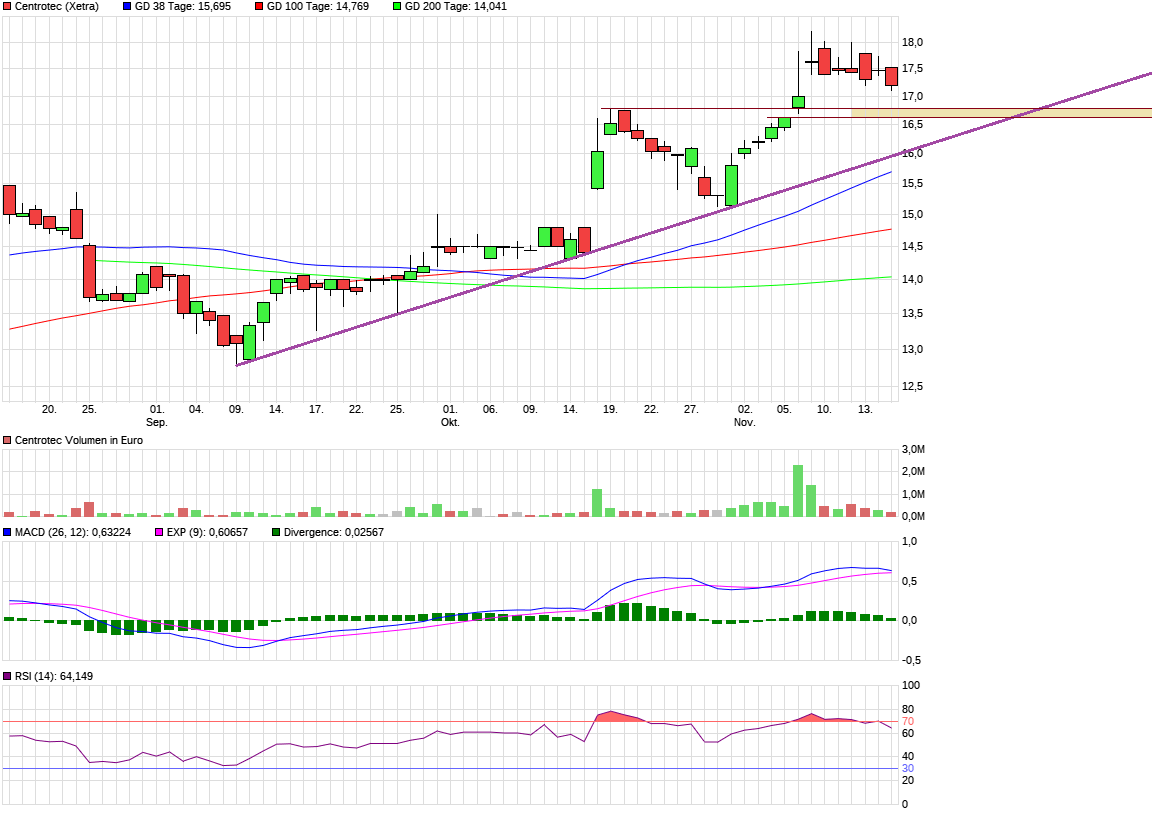This screenshot has width=1152, height=814.
Task: Click the dark green Divergence legend swatch
Action: [x=277, y=532]
